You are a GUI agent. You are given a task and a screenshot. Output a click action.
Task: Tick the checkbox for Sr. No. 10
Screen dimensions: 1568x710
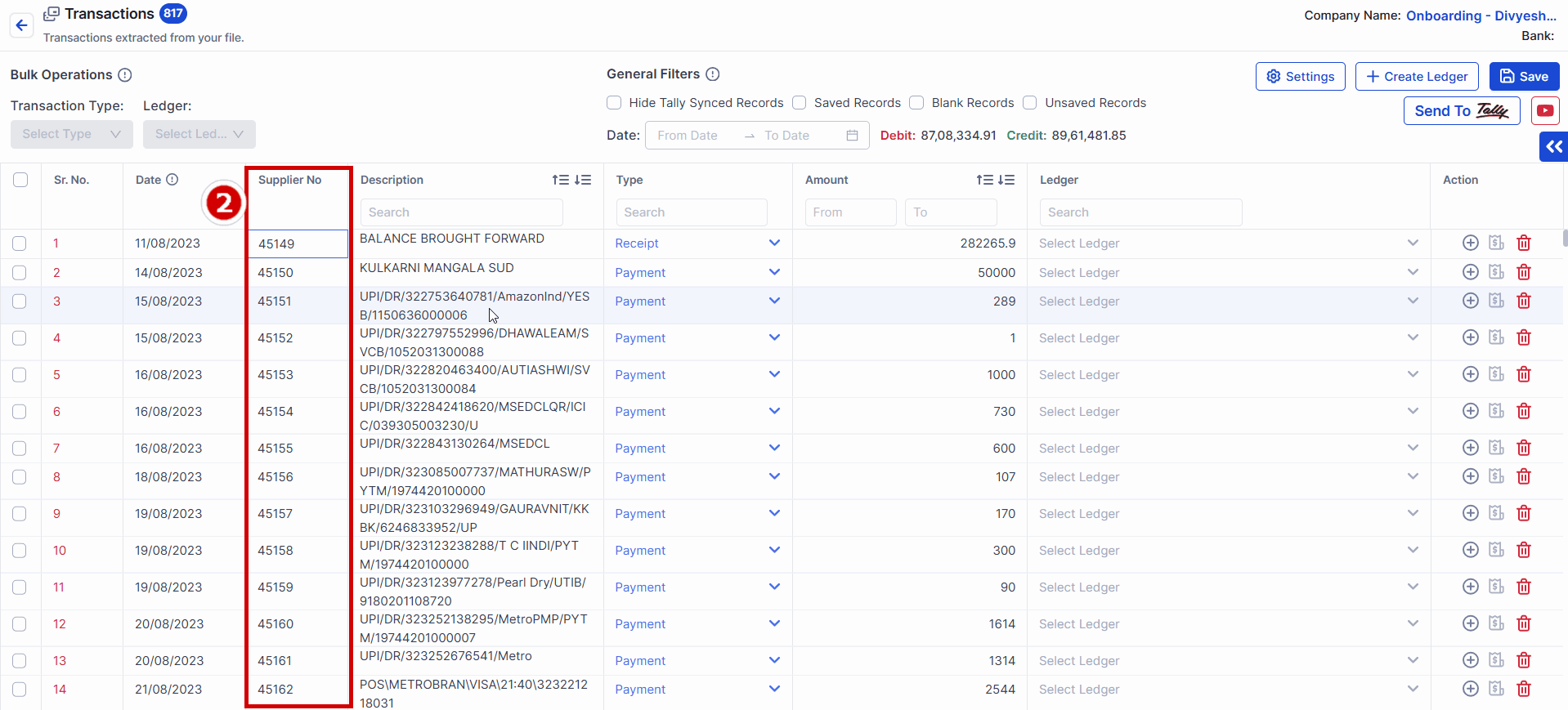[20, 551]
